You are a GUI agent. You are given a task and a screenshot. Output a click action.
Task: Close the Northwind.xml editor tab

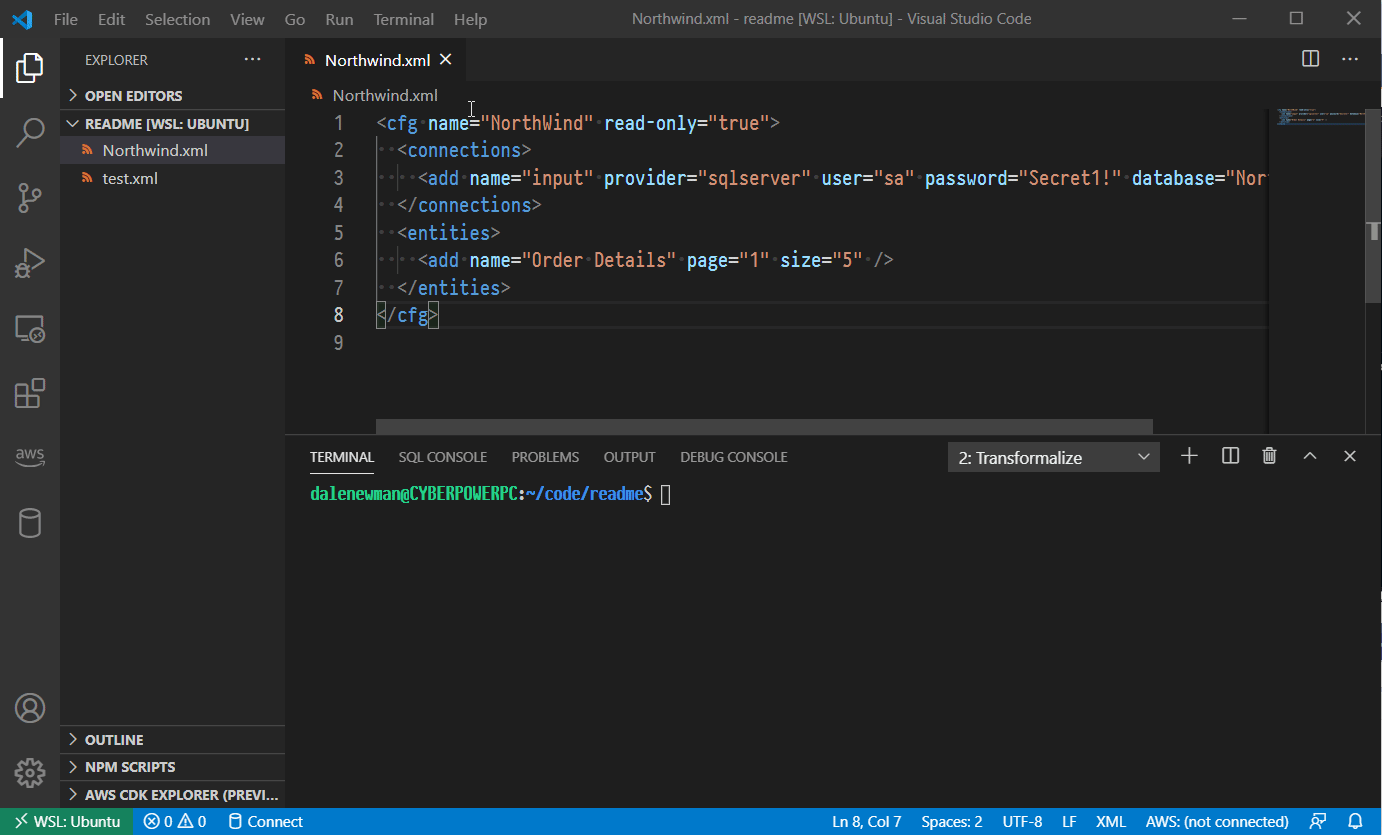click(446, 60)
